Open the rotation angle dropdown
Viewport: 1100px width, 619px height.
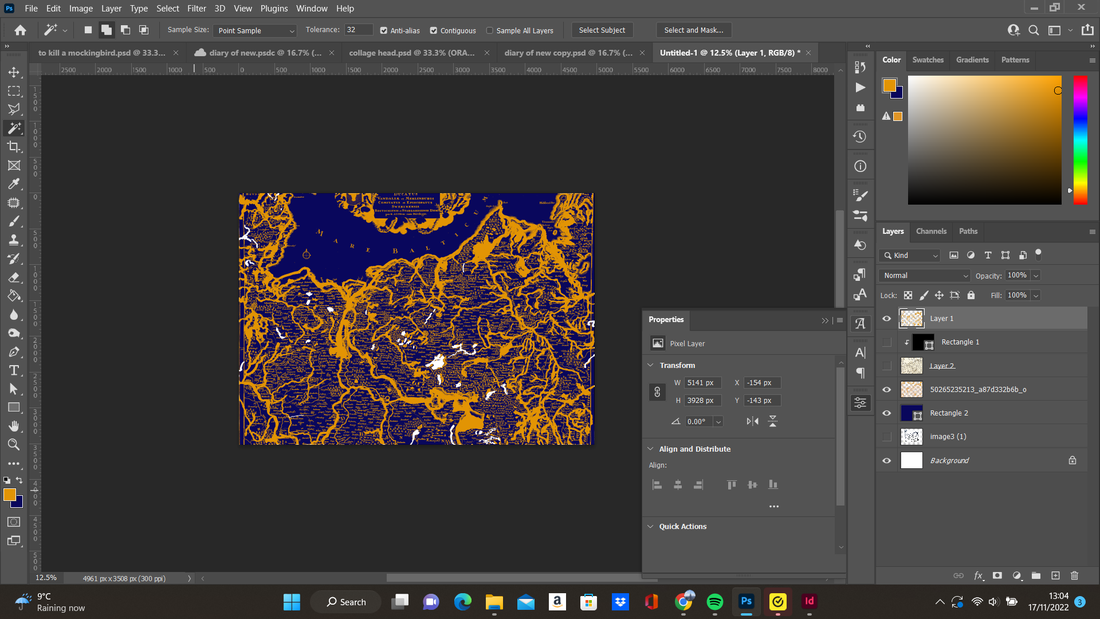[x=718, y=422]
